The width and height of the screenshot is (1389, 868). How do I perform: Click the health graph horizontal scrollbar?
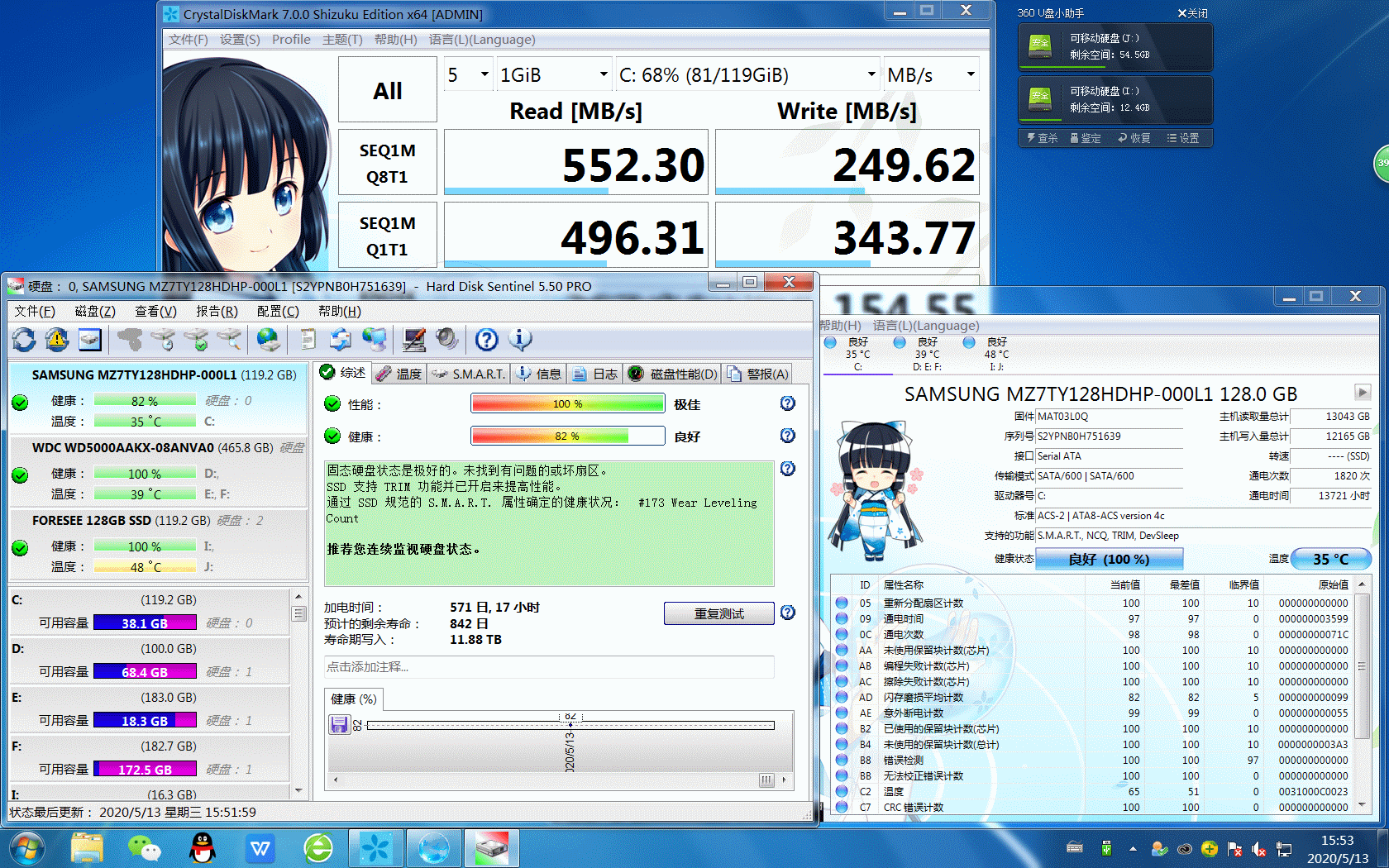pos(560,779)
